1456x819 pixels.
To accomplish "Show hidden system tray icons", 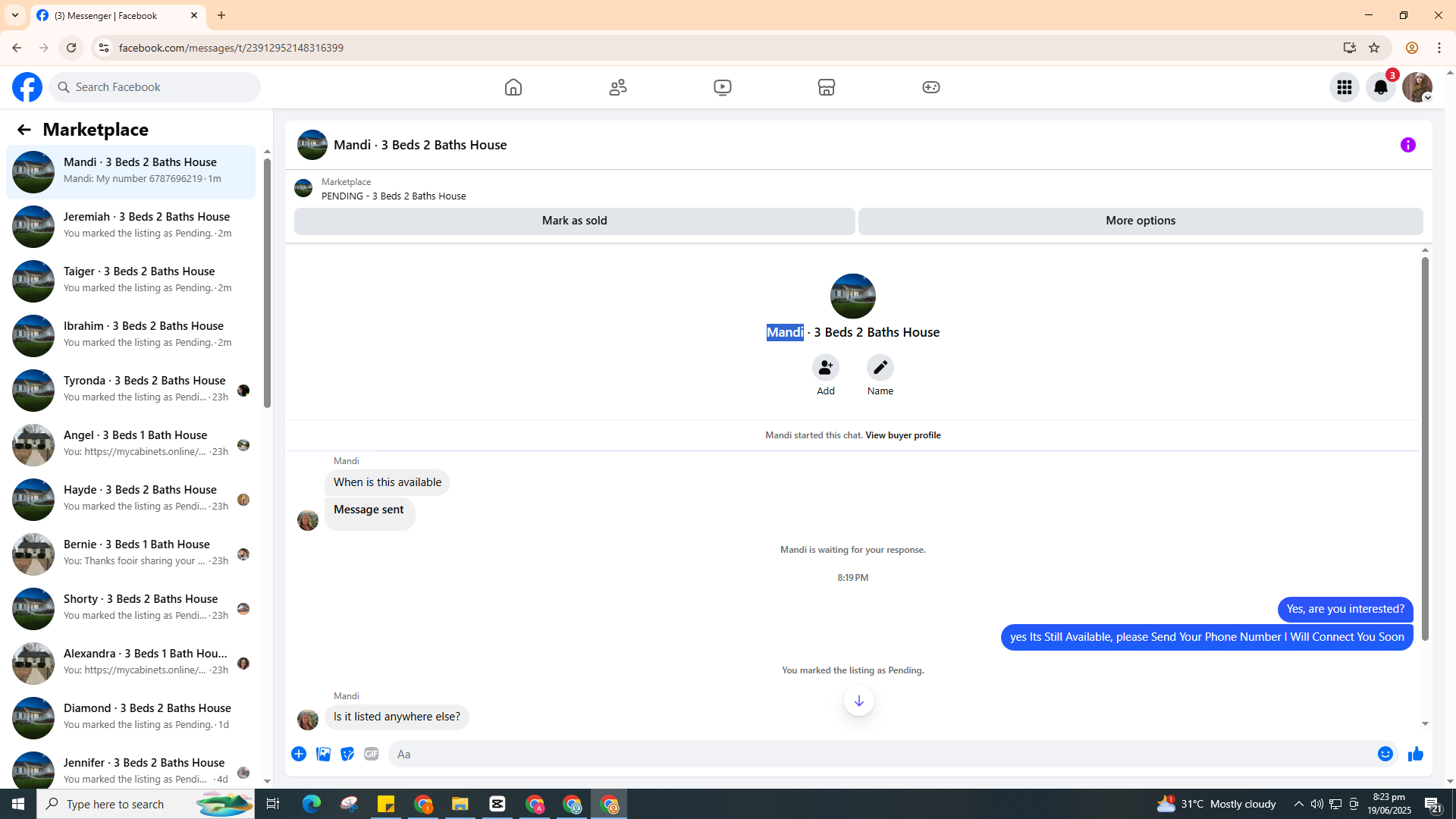I will [1299, 804].
